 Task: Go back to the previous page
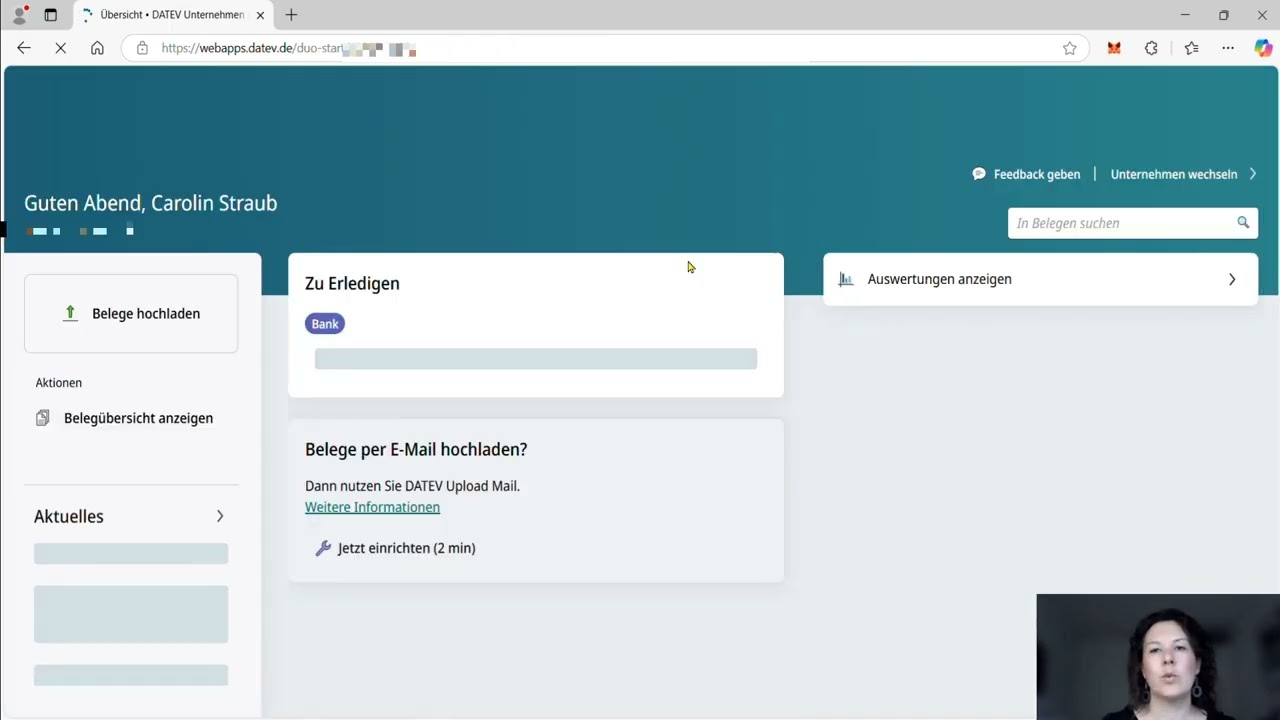24,48
